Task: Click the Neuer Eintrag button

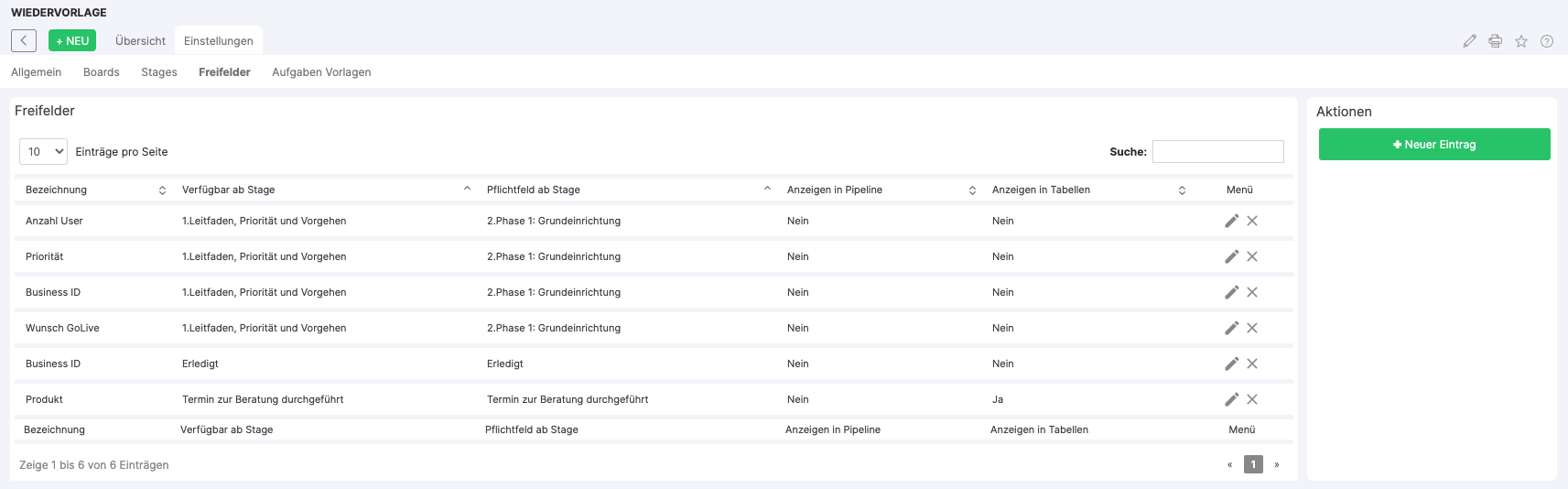Action: pos(1433,145)
